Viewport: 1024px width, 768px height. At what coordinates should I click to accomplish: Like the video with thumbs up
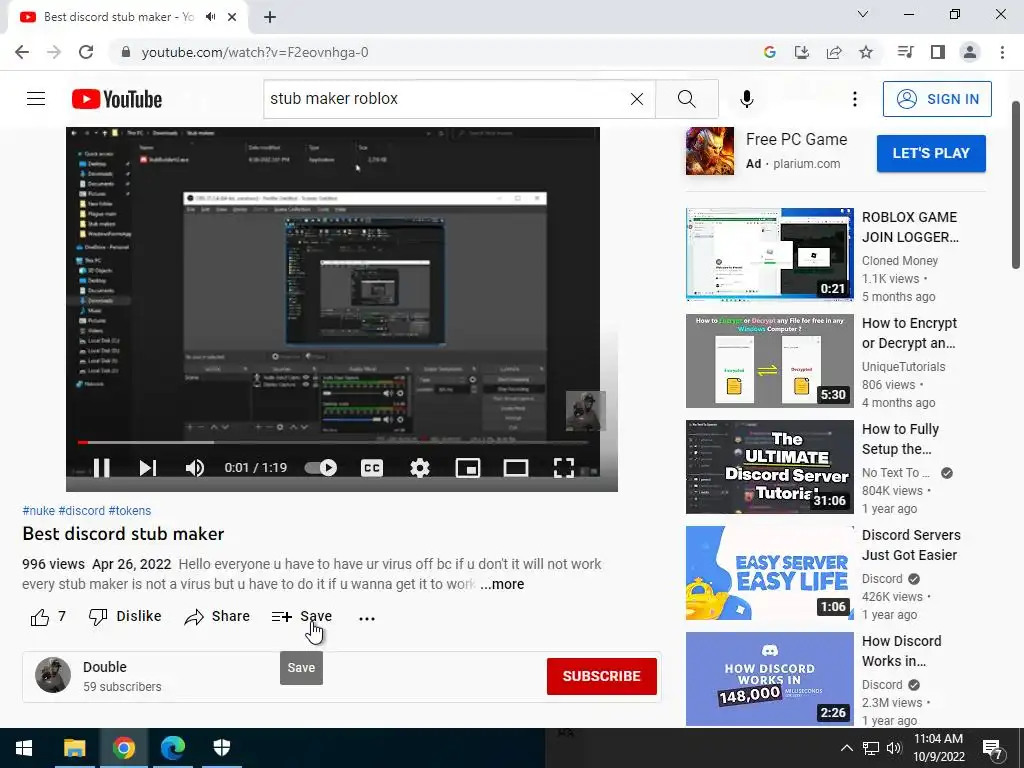click(48, 616)
